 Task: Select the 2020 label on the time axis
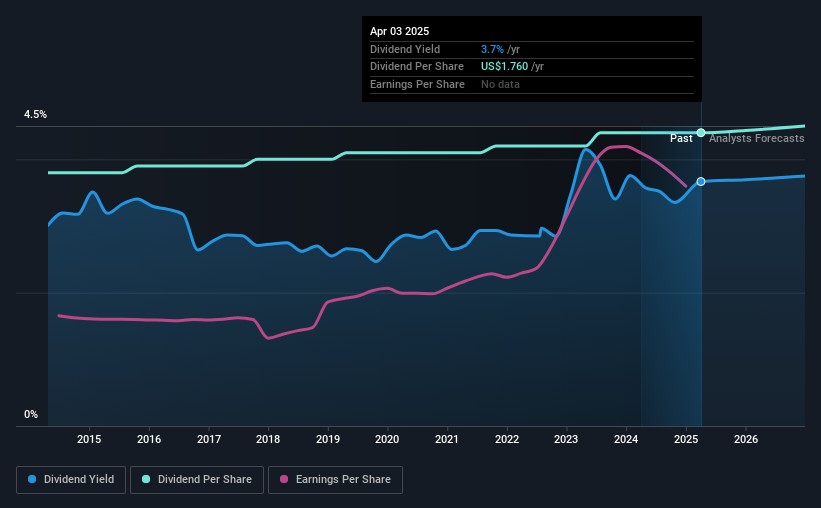[387, 439]
